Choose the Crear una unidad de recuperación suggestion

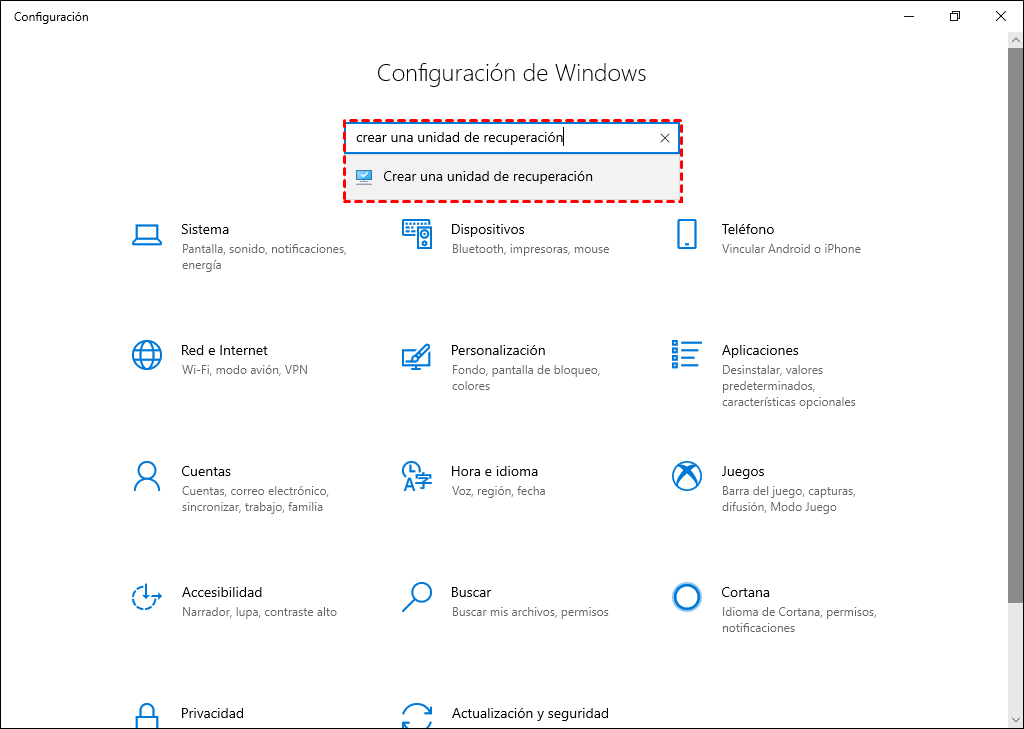click(488, 177)
